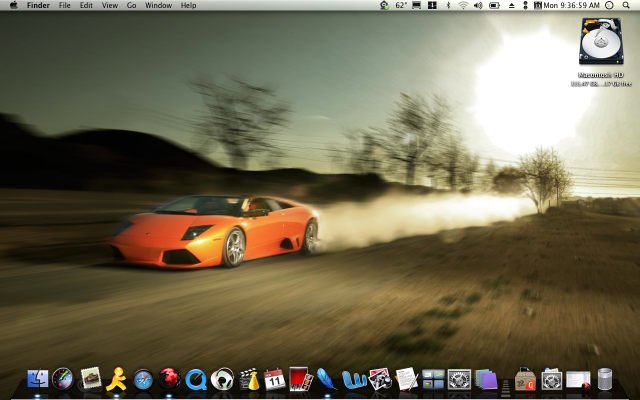Open the cardboard box stack in dock
640x400 pixels.
525,379
